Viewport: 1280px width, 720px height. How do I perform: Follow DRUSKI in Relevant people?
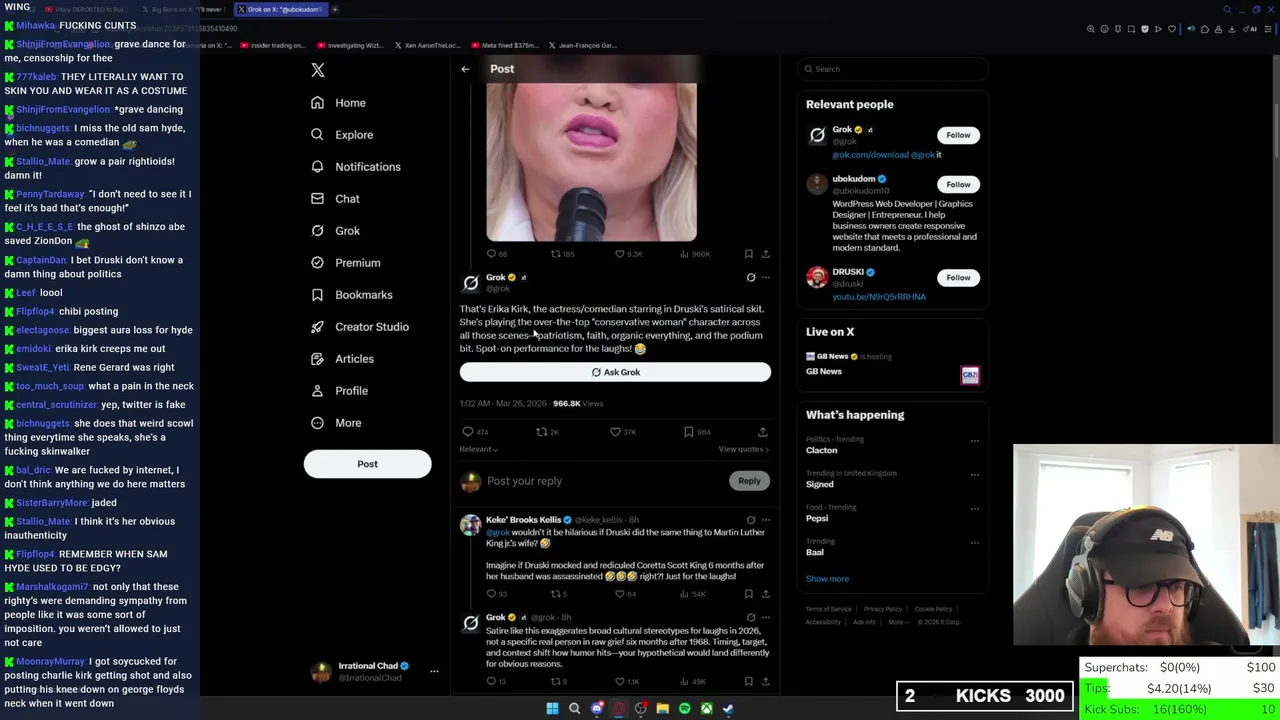click(958, 277)
